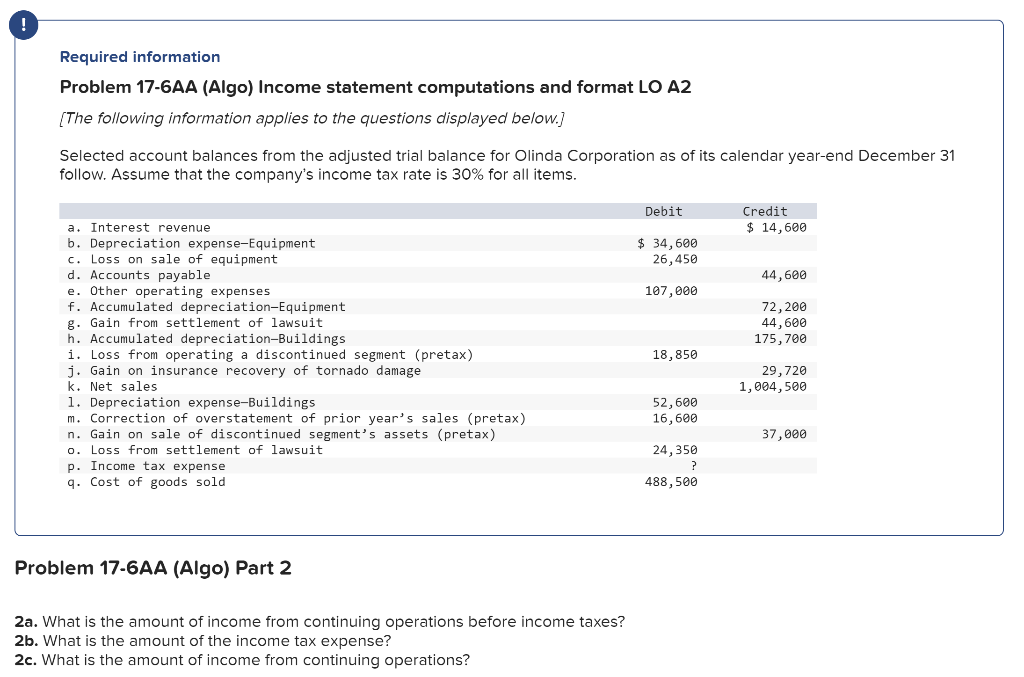Click question 2b about income tax expense
This screenshot has height=677, width=1024.
[x=202, y=641]
